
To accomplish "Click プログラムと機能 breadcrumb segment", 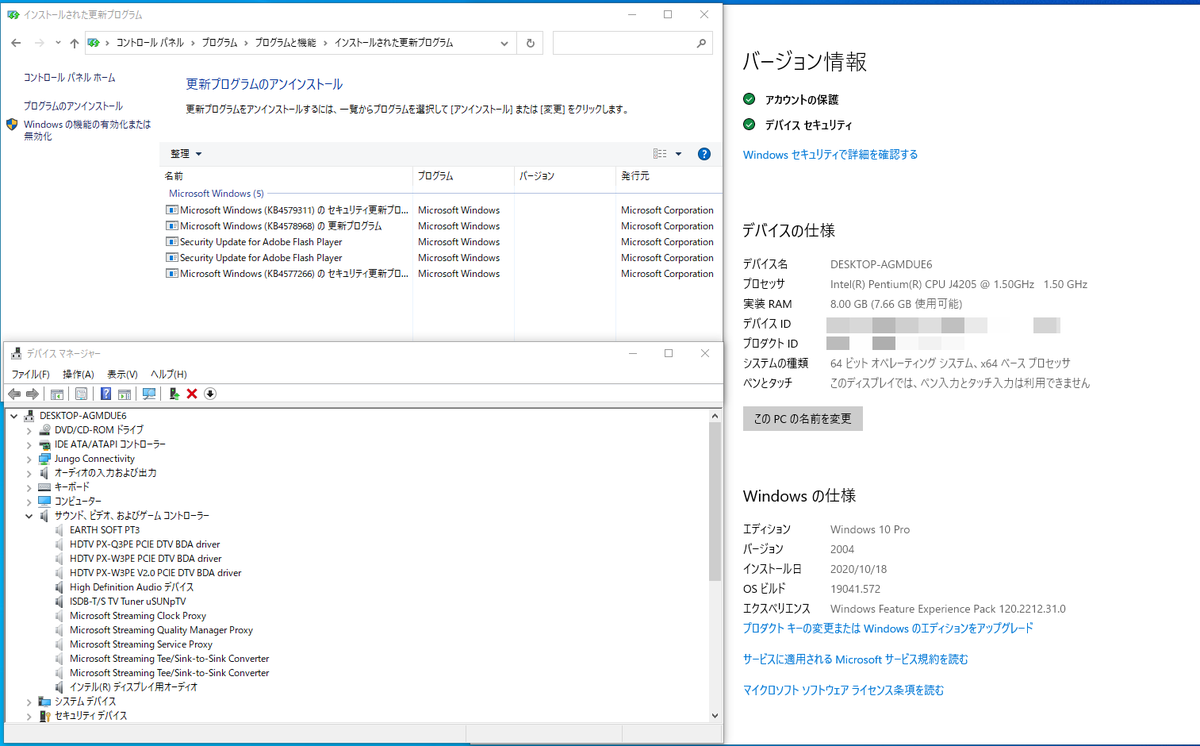I will pyautogui.click(x=285, y=43).
